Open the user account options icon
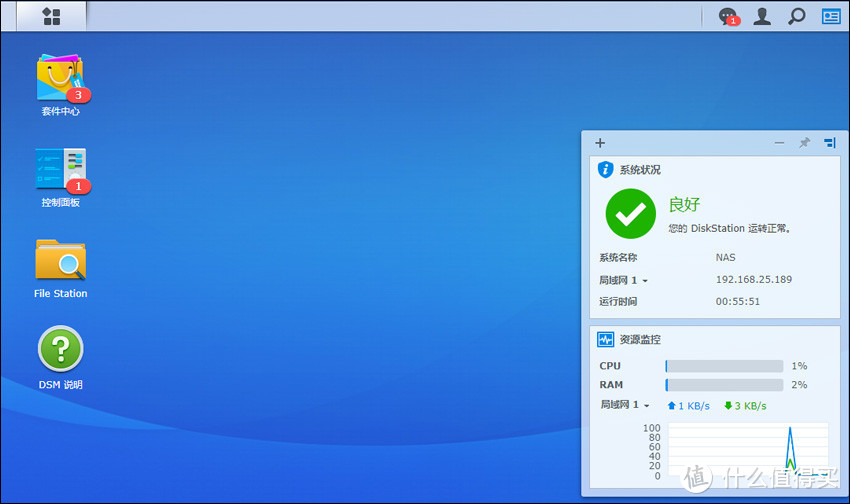This screenshot has width=850, height=504. coord(762,16)
